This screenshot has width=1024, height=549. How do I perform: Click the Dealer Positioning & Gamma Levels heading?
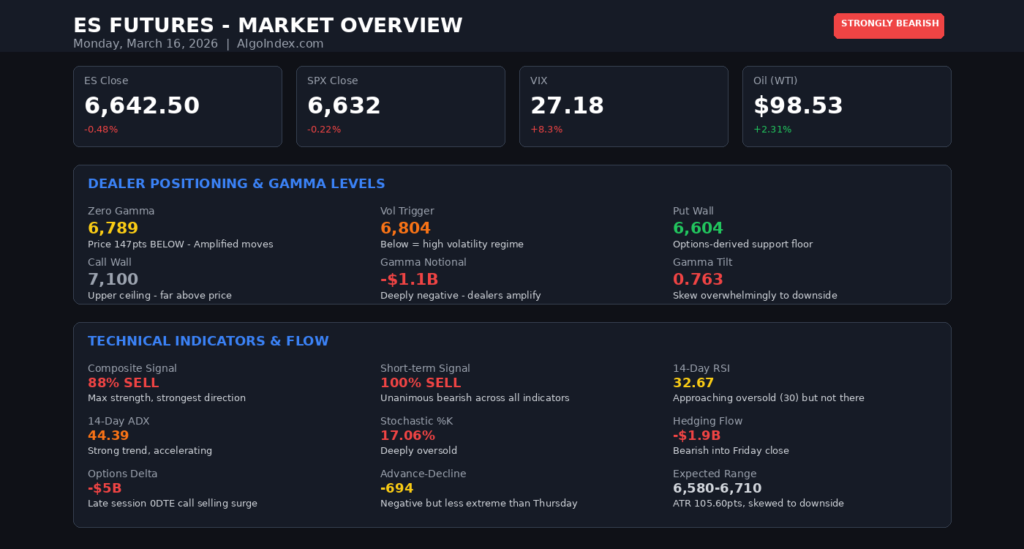[236, 183]
